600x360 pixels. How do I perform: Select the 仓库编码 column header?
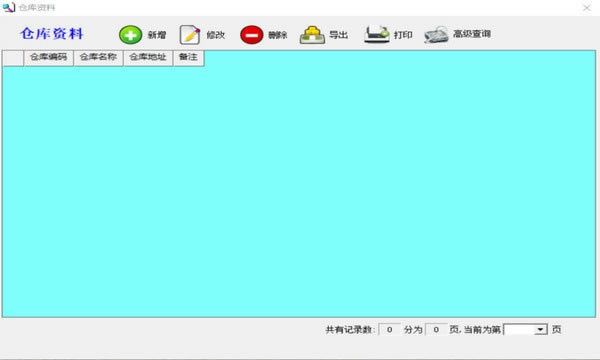click(49, 58)
